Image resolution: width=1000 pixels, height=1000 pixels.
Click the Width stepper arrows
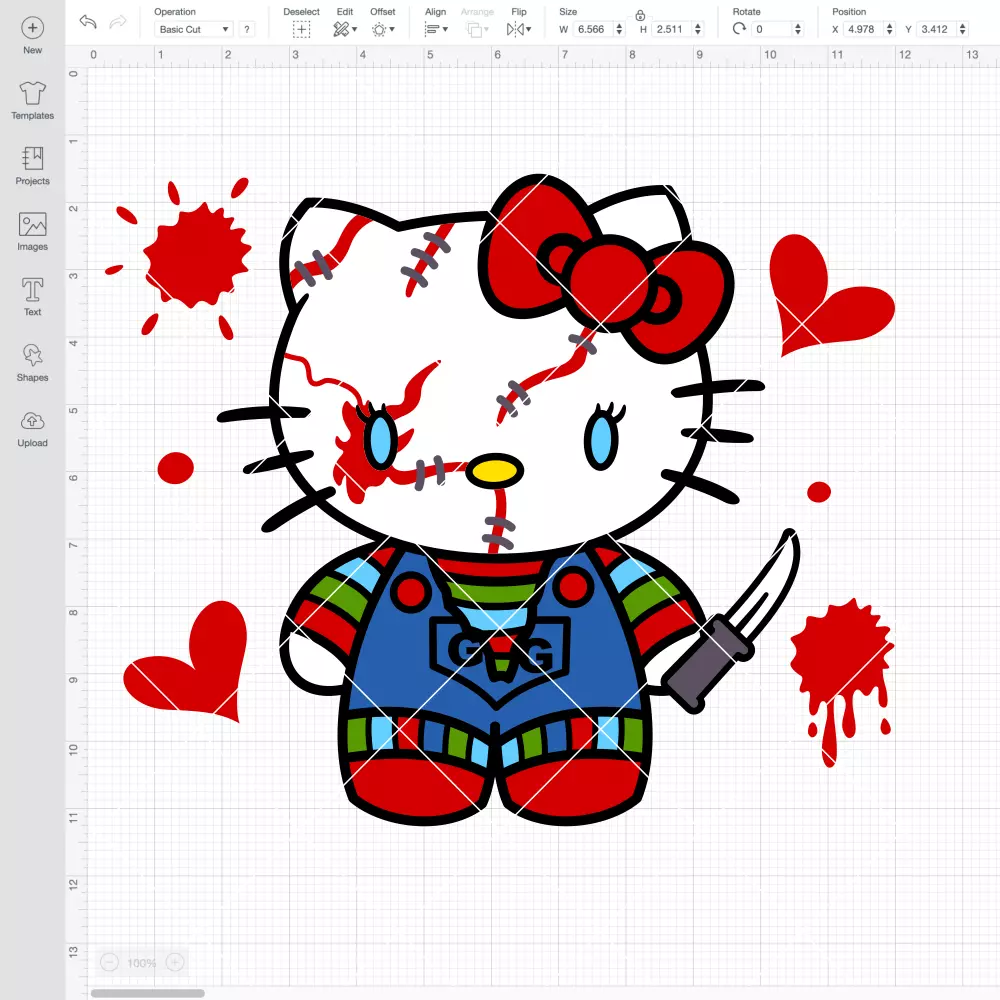click(x=619, y=29)
